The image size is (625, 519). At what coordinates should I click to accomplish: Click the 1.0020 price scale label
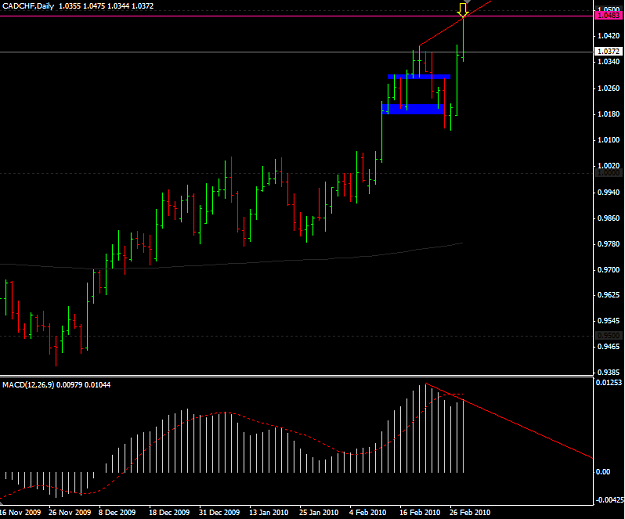[x=608, y=165]
